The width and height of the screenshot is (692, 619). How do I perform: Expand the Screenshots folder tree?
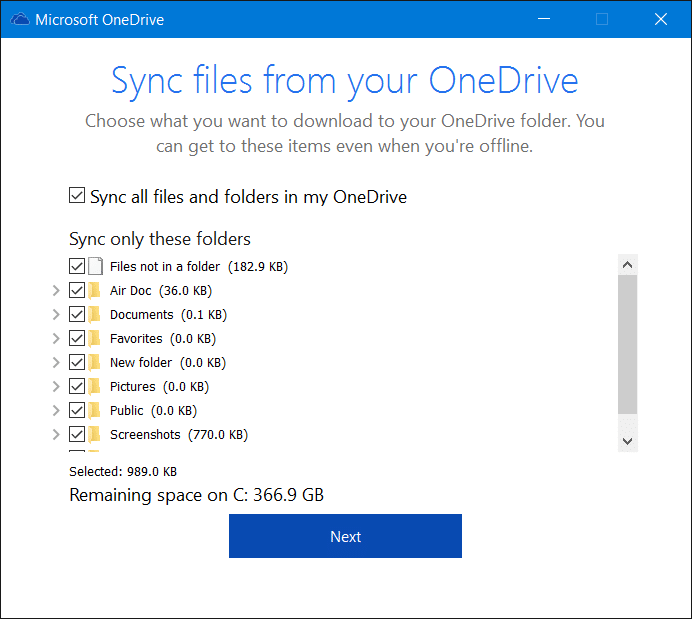point(56,434)
